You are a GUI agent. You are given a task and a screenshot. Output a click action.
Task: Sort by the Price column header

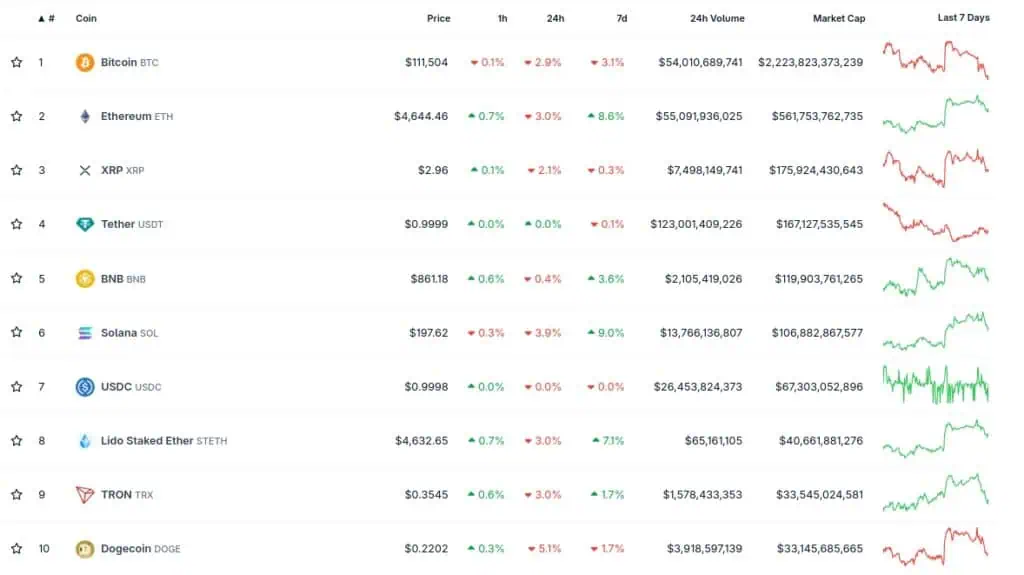[438, 18]
